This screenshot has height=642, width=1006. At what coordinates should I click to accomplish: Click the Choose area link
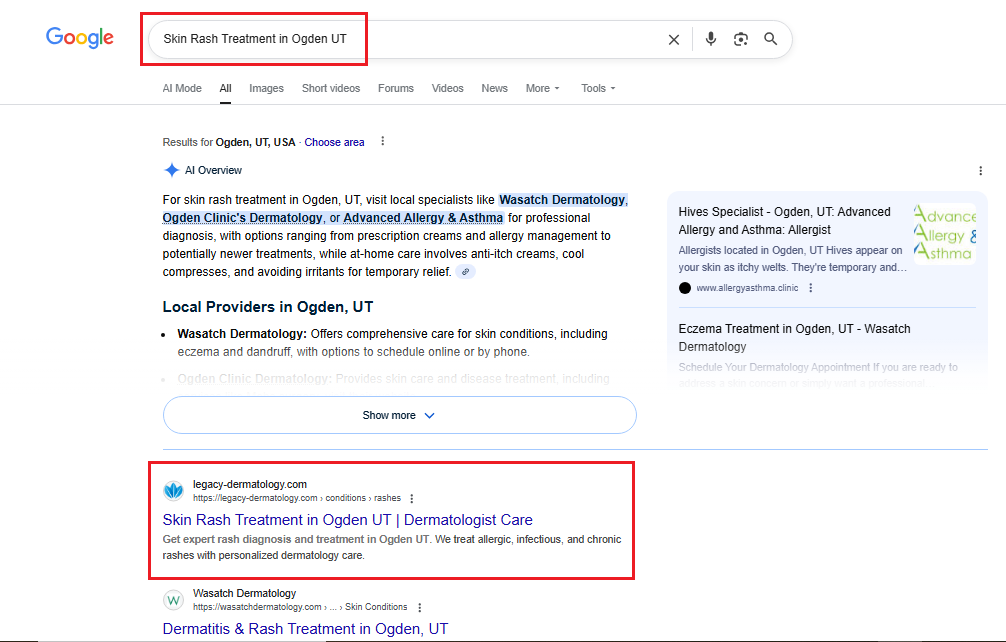(334, 142)
